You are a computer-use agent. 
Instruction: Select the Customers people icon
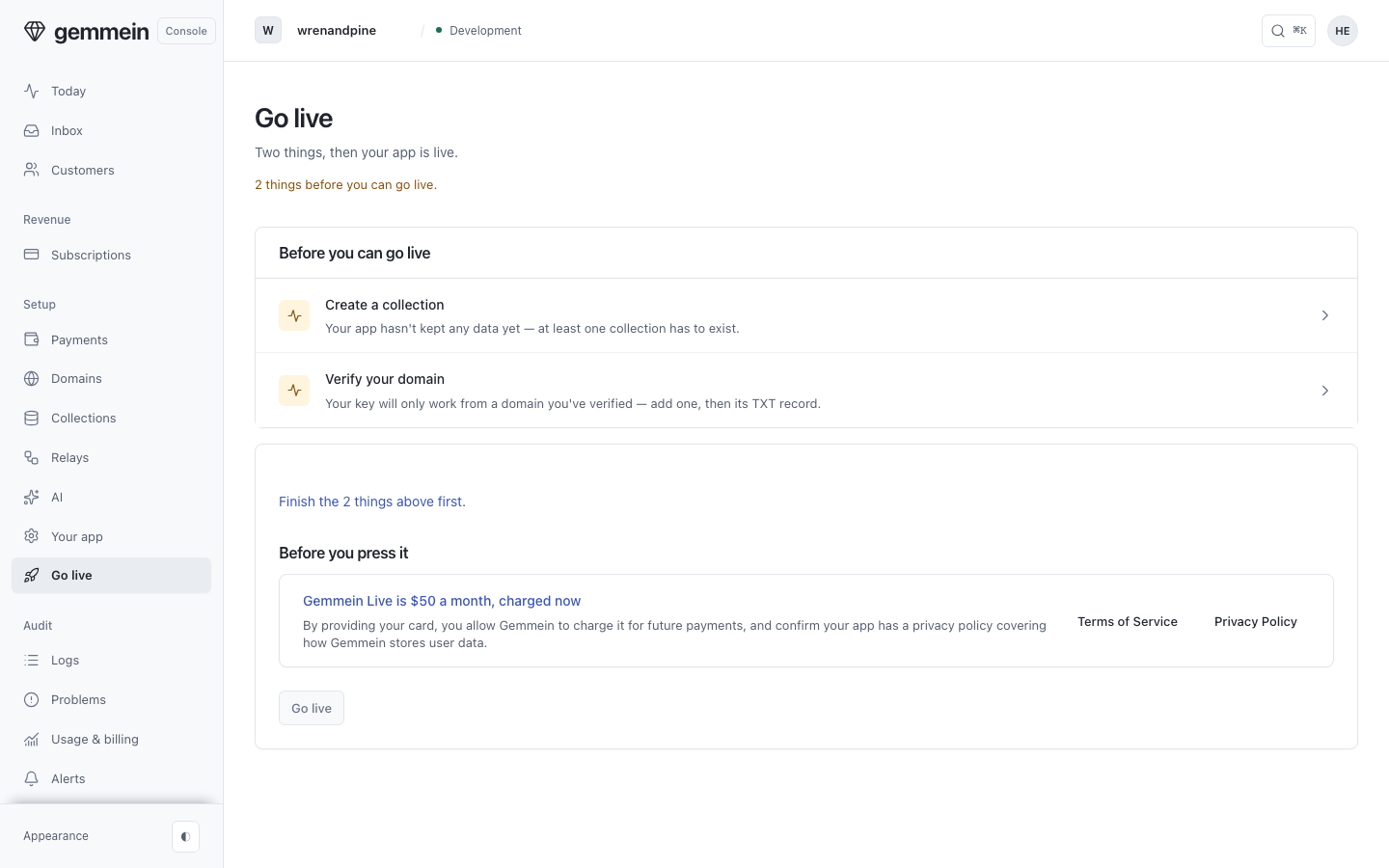(x=32, y=170)
